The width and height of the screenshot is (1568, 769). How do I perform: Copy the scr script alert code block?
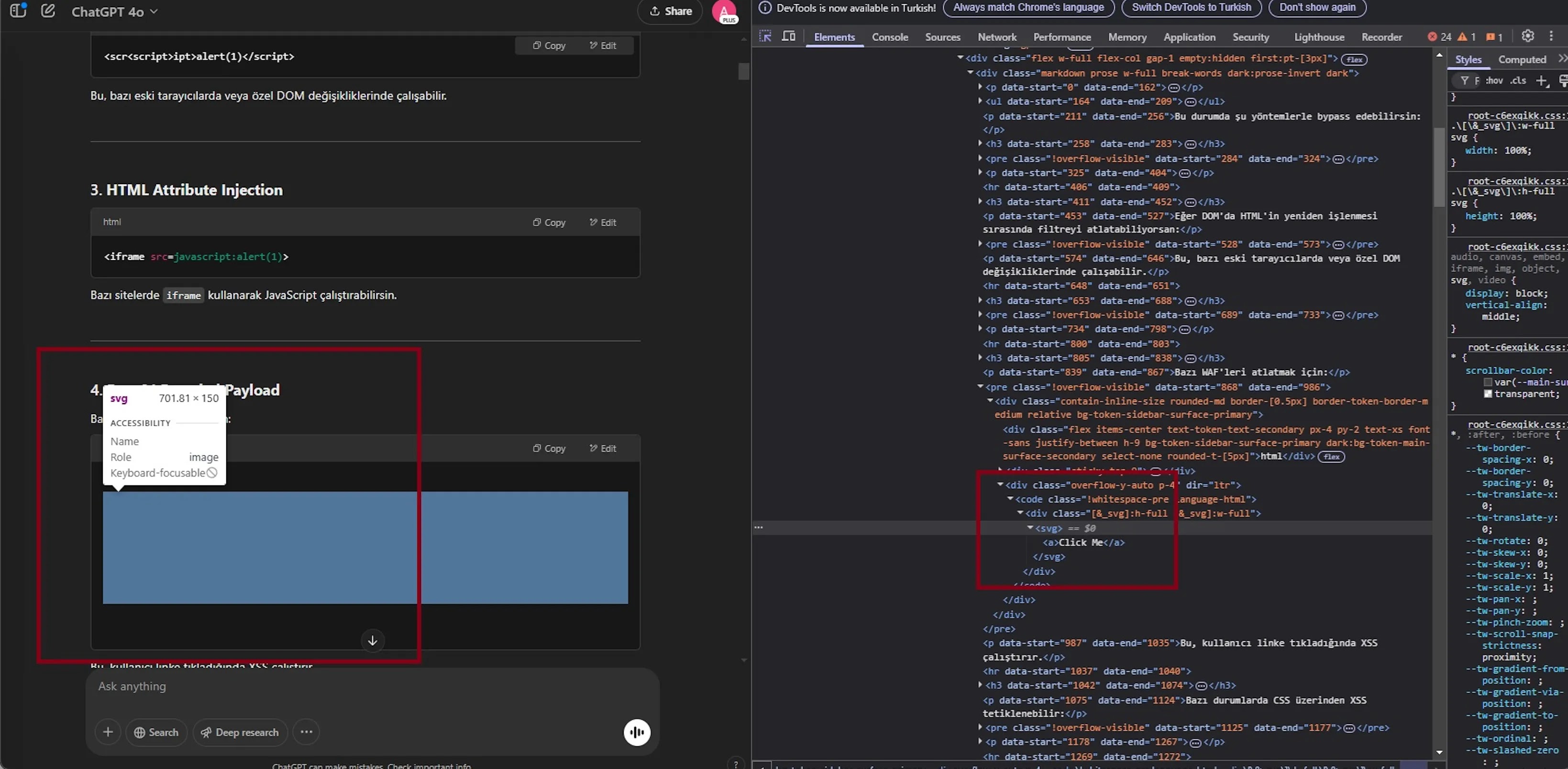pyautogui.click(x=549, y=45)
